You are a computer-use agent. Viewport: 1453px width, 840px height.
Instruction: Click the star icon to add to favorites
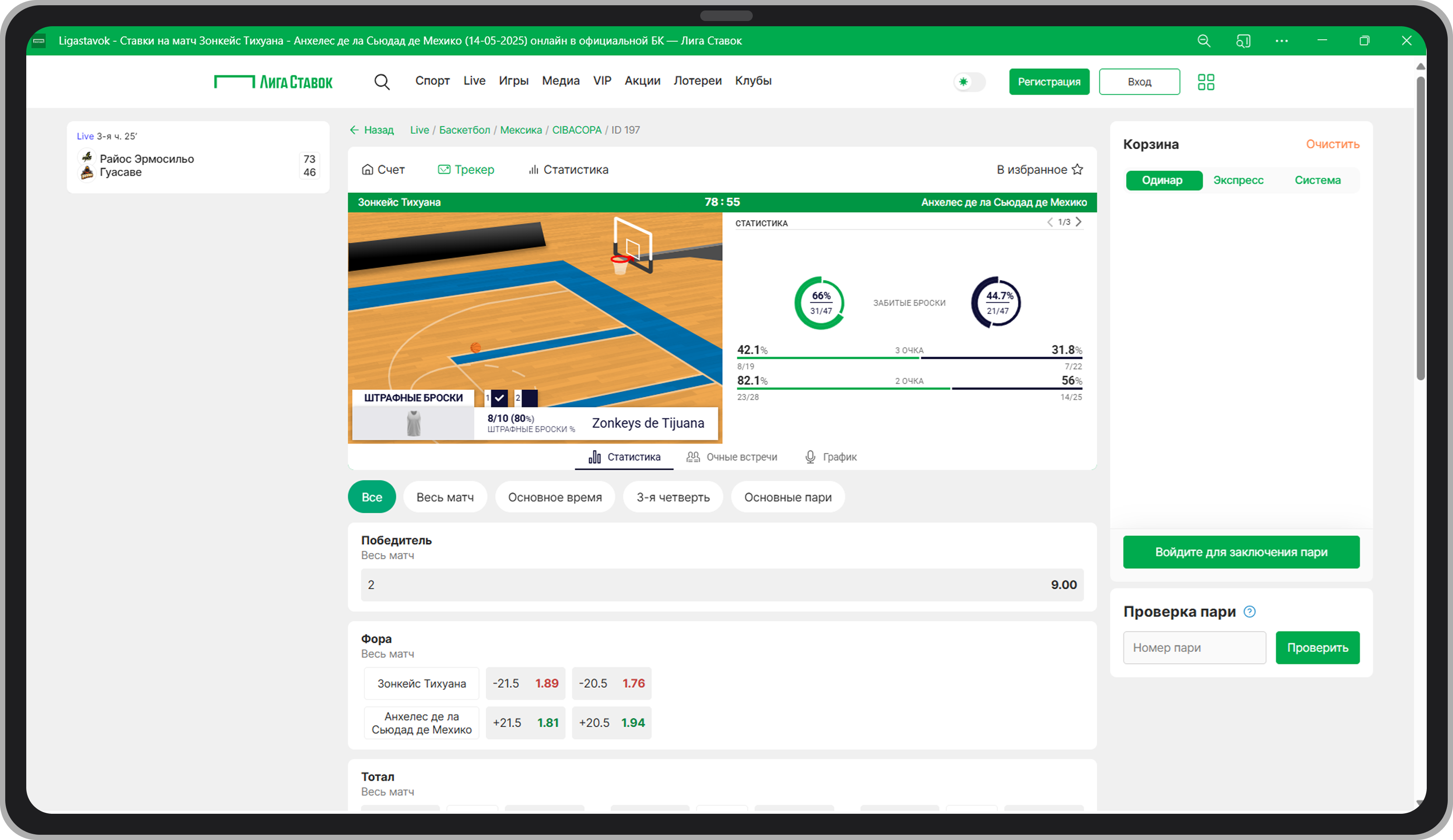1077,169
